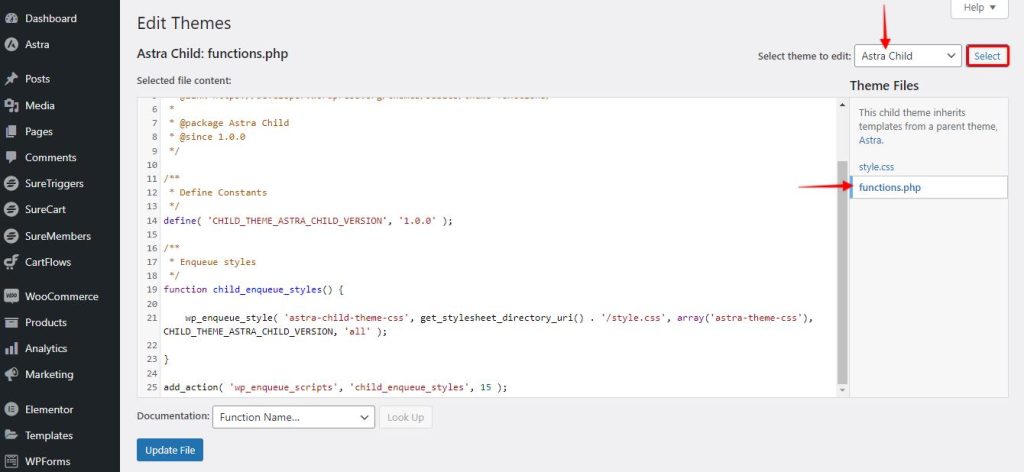Image resolution: width=1024 pixels, height=472 pixels.
Task: Open the WooCommerce menu label
Action: [x=62, y=296]
